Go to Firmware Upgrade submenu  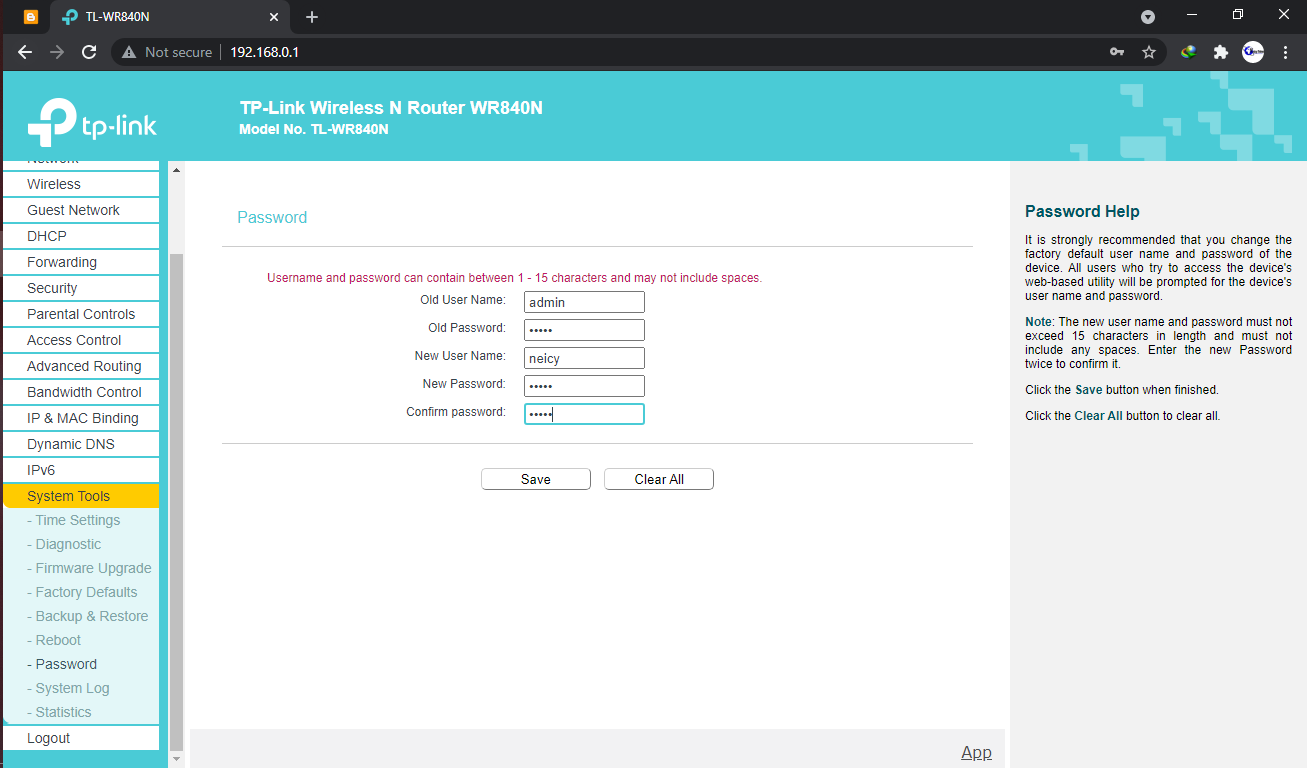[x=90, y=568]
